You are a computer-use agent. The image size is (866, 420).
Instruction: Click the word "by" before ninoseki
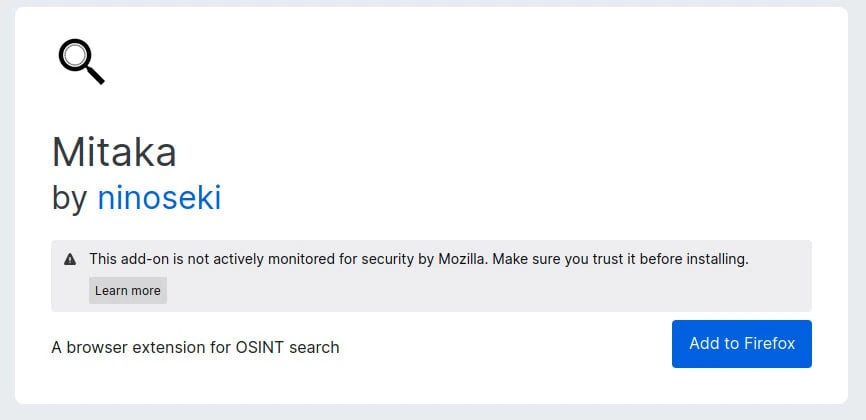coord(69,198)
